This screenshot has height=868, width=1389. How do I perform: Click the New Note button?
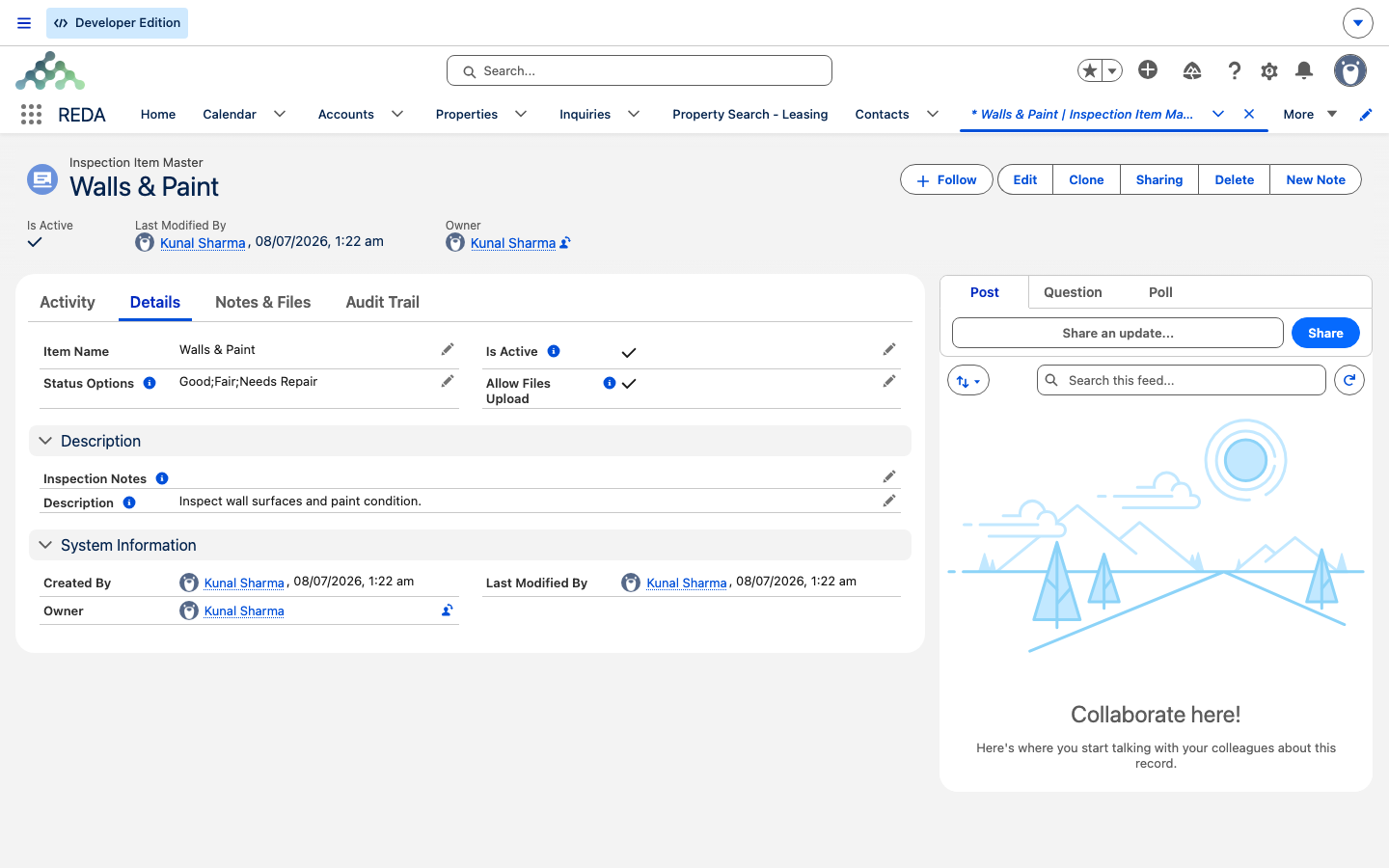pyautogui.click(x=1316, y=179)
